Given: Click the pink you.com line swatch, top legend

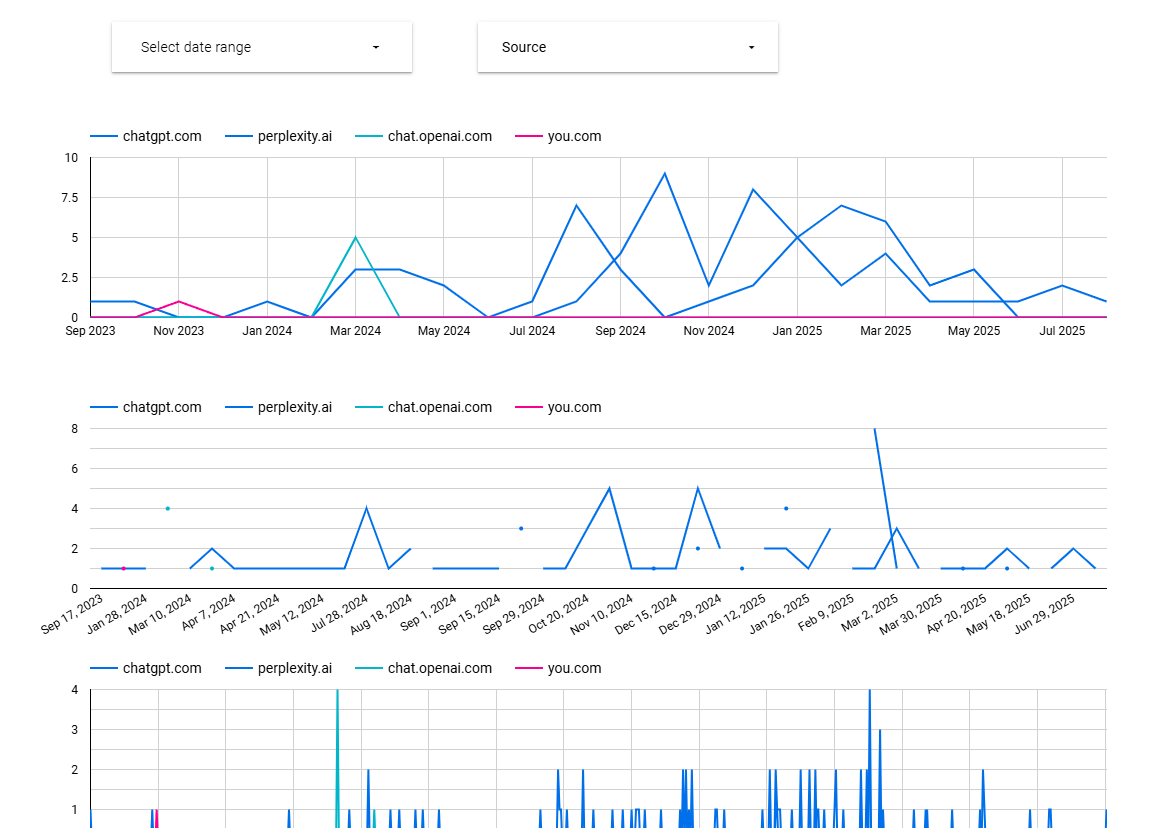Looking at the screenshot, I should tap(529, 137).
